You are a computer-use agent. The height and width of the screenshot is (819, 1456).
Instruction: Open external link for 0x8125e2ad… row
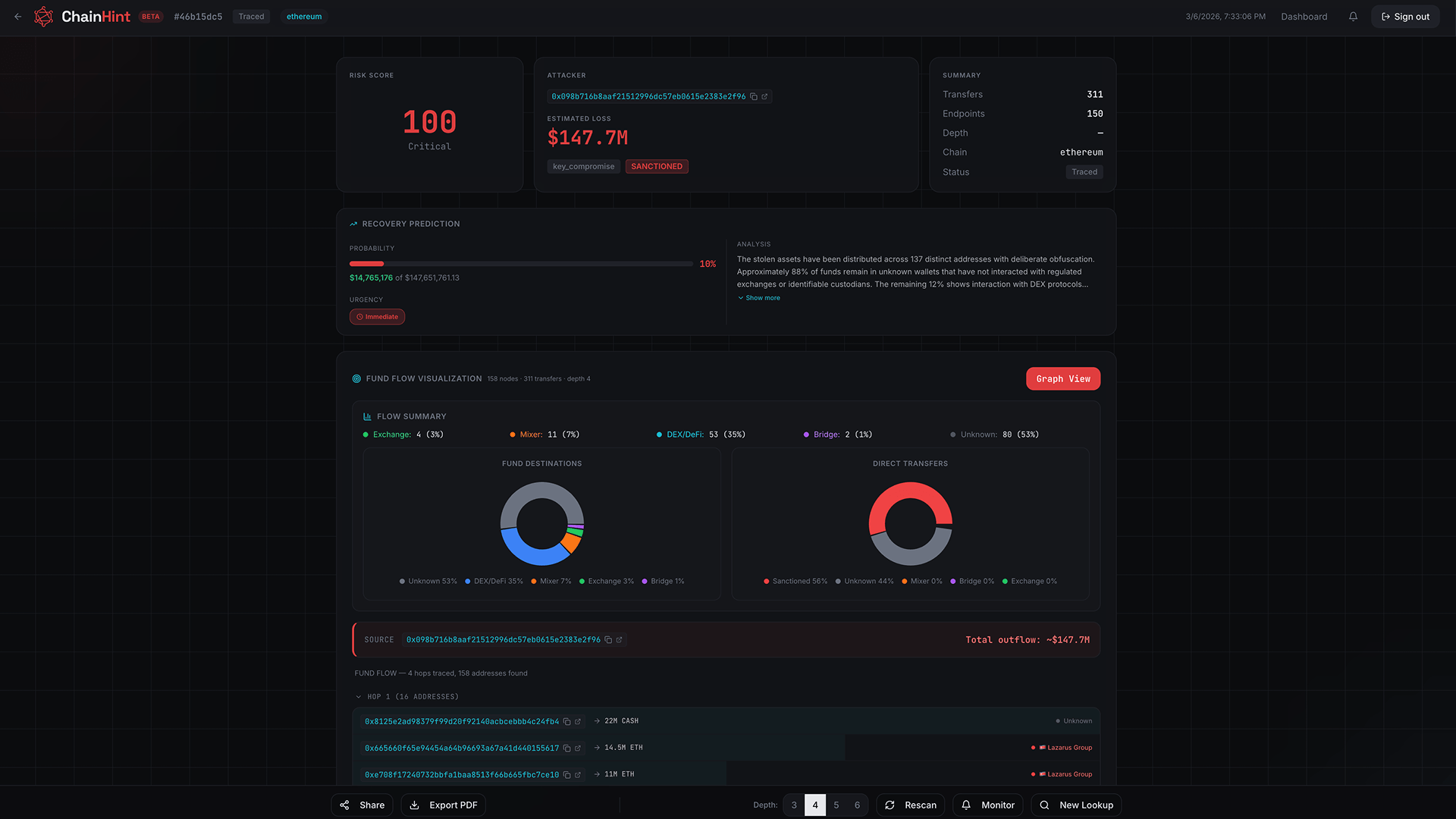click(578, 722)
